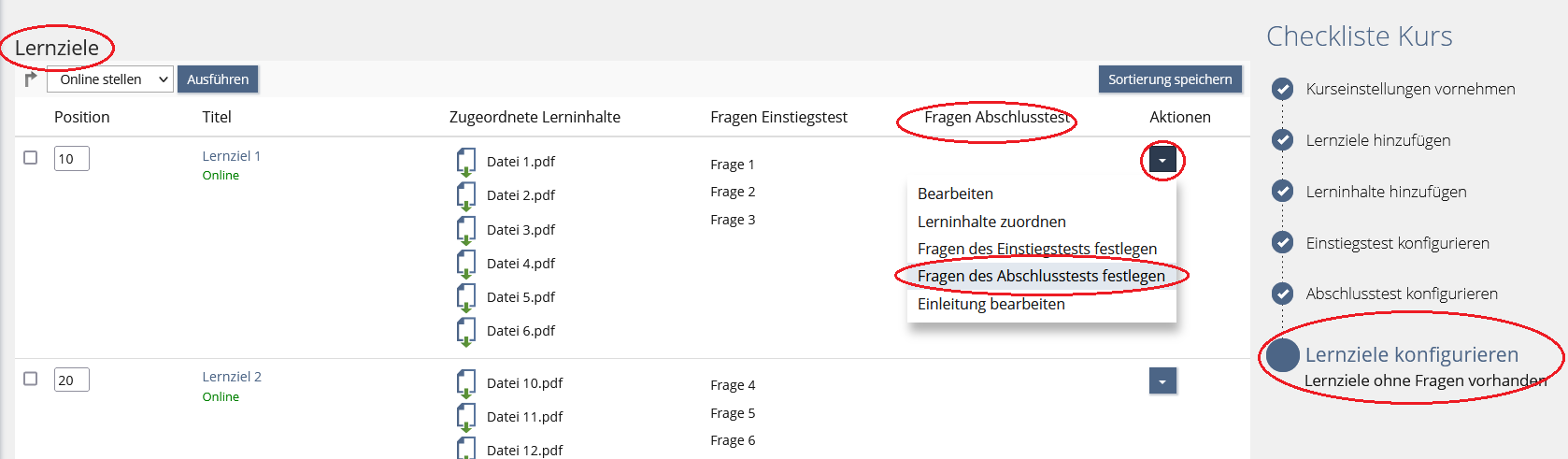Click the checkmark icon for Einstiegstest konfigurieren
This screenshot has width=1568, height=459.
(1282, 243)
